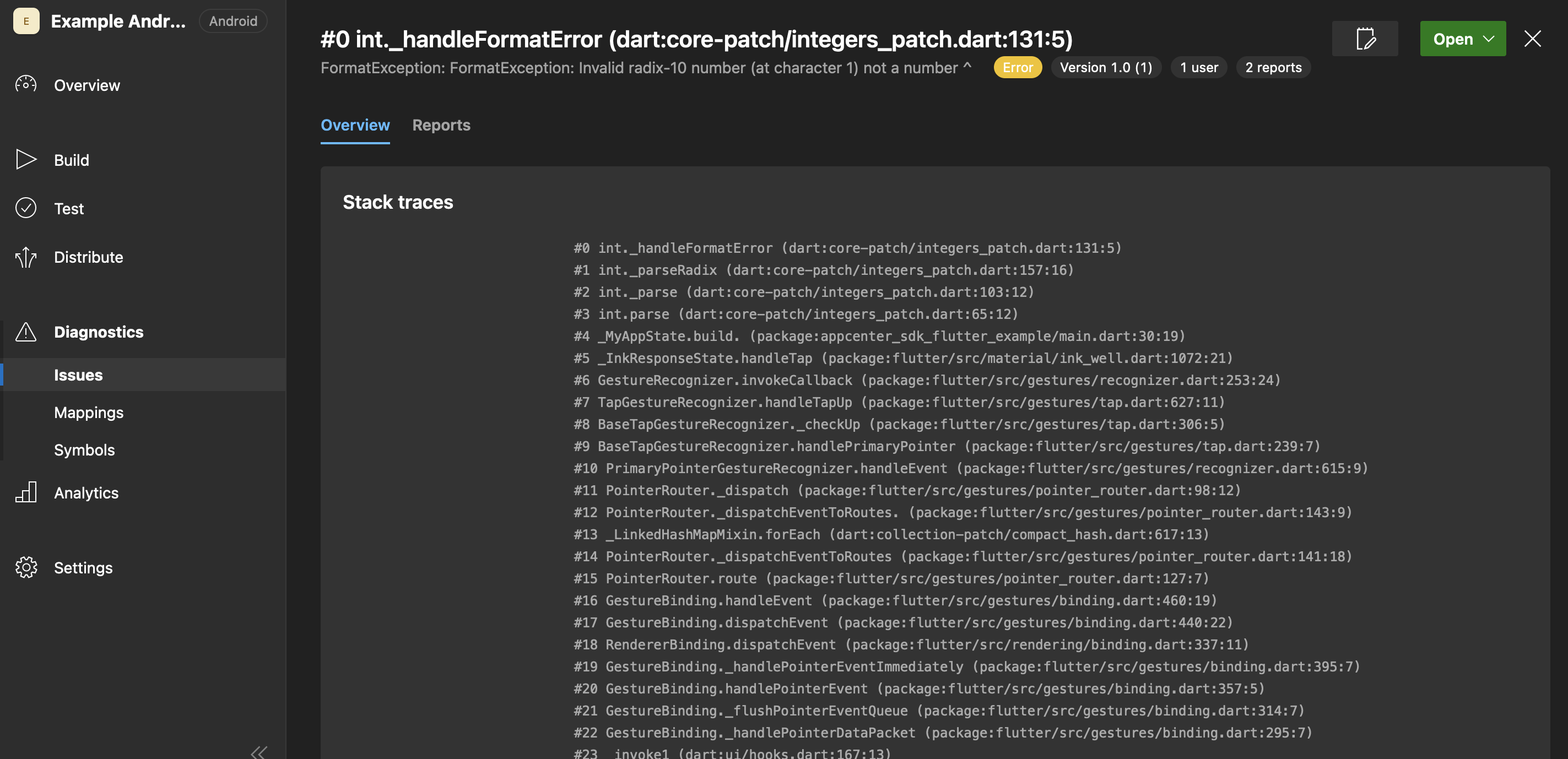Switch to the Reports tab
This screenshot has width=1568, height=759.
tap(441, 125)
